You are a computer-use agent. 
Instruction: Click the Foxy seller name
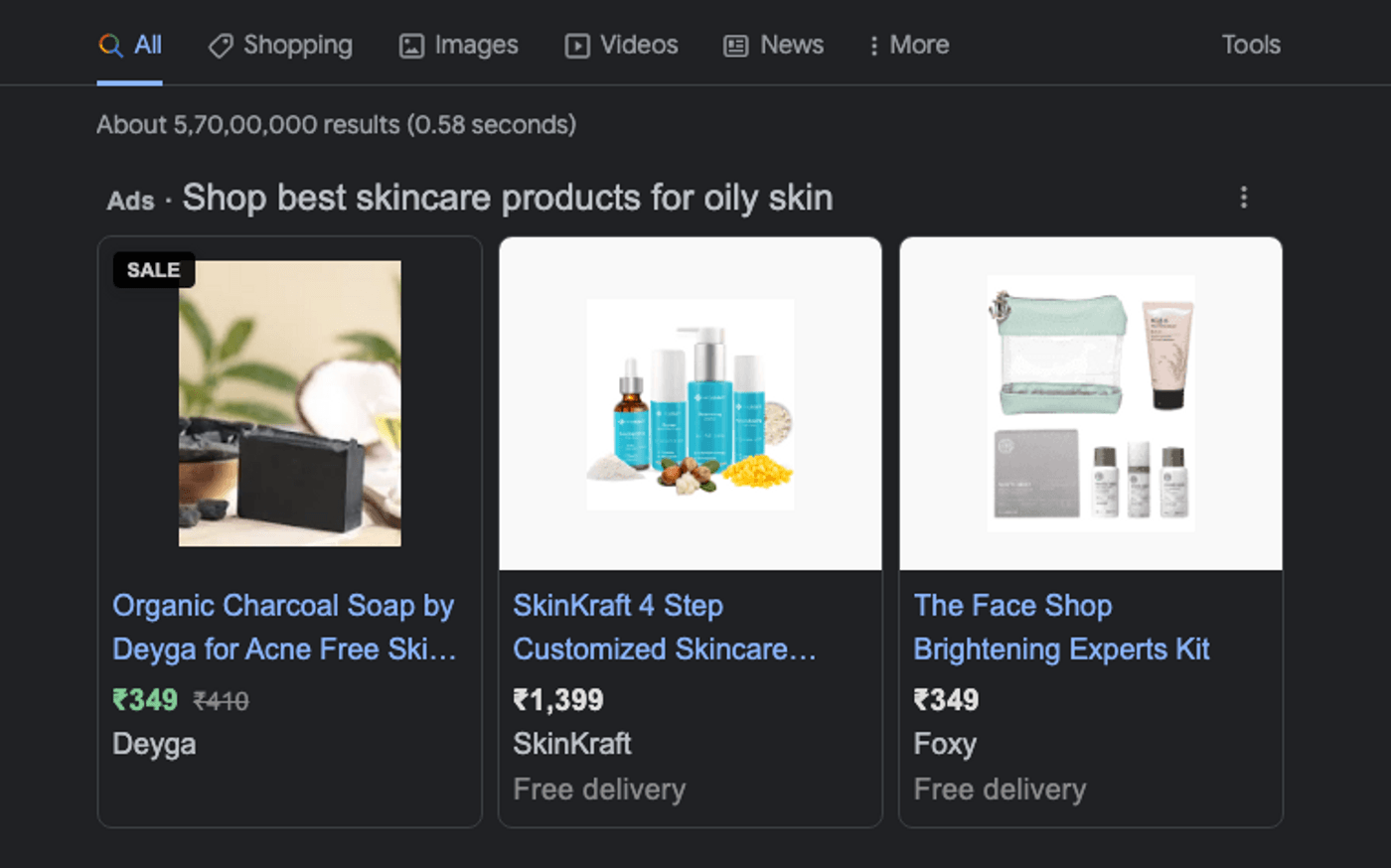[944, 744]
